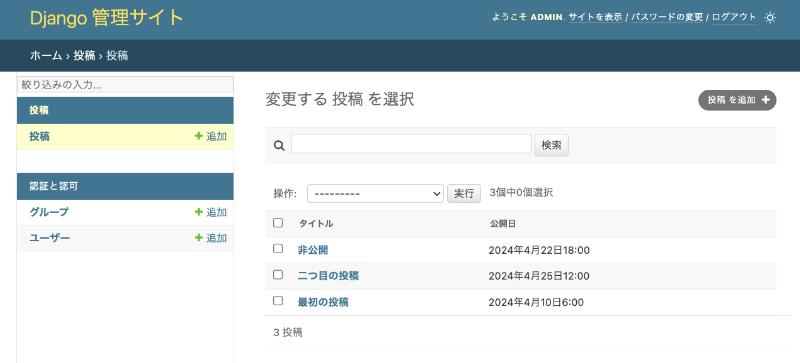
Task: Open the 最初の投稿 post link
Action: [x=323, y=302]
